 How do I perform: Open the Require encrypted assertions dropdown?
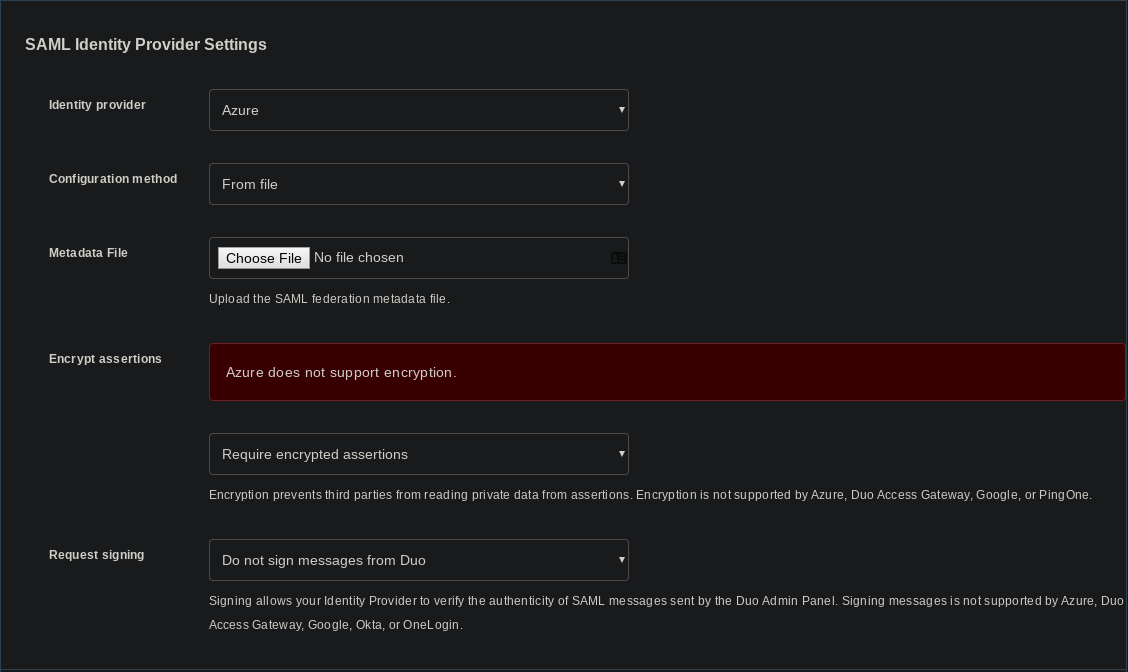(418, 454)
